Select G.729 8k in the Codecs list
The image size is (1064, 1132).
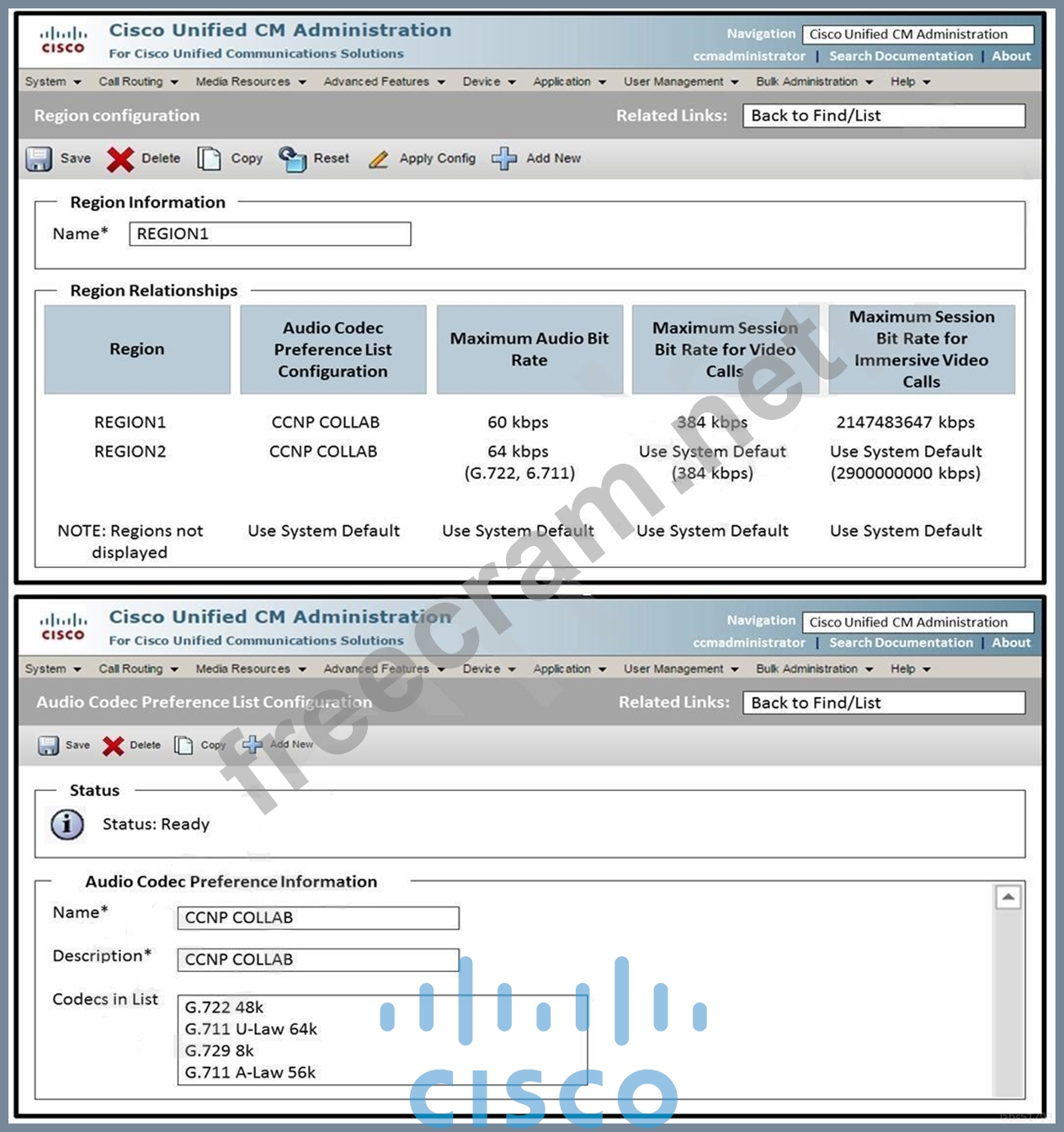tap(220, 1051)
